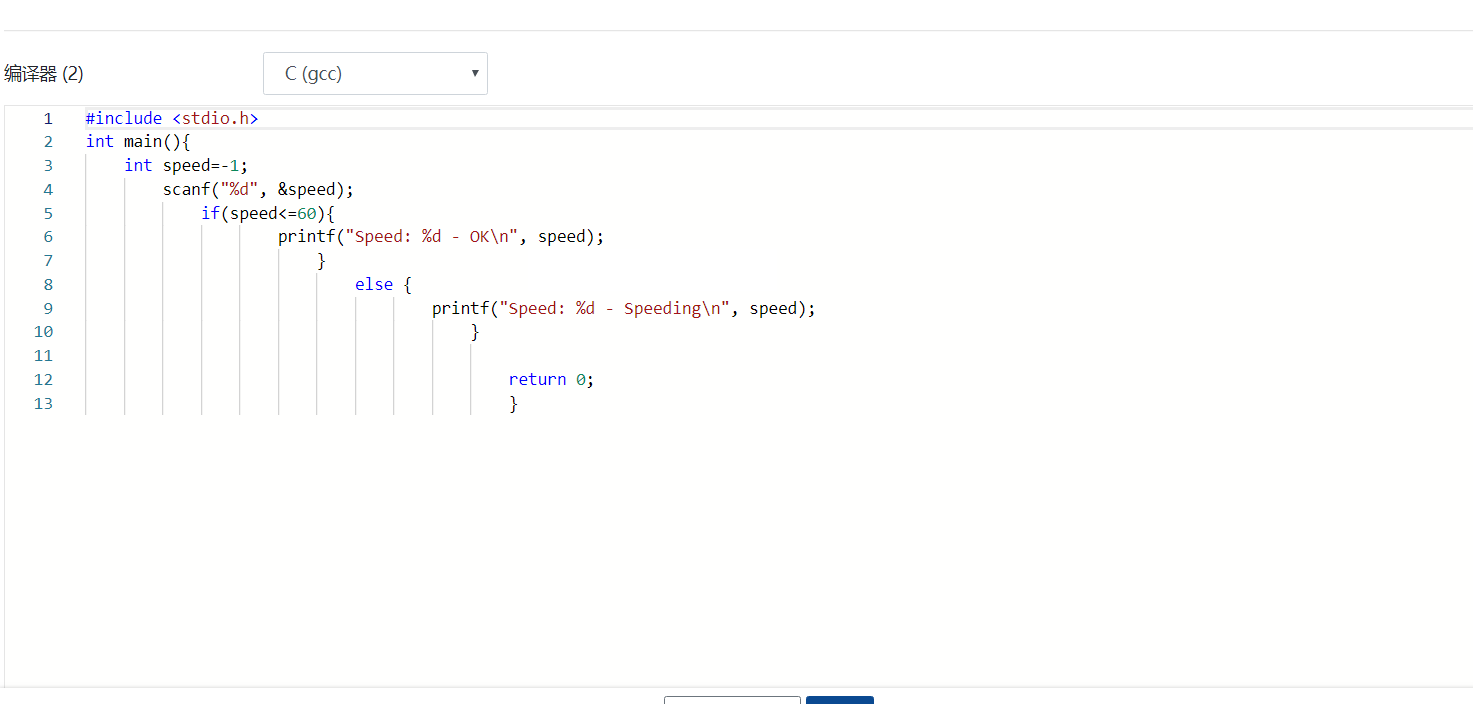Click the closing brace on line 10
This screenshot has height=704, width=1473.
coord(476,332)
